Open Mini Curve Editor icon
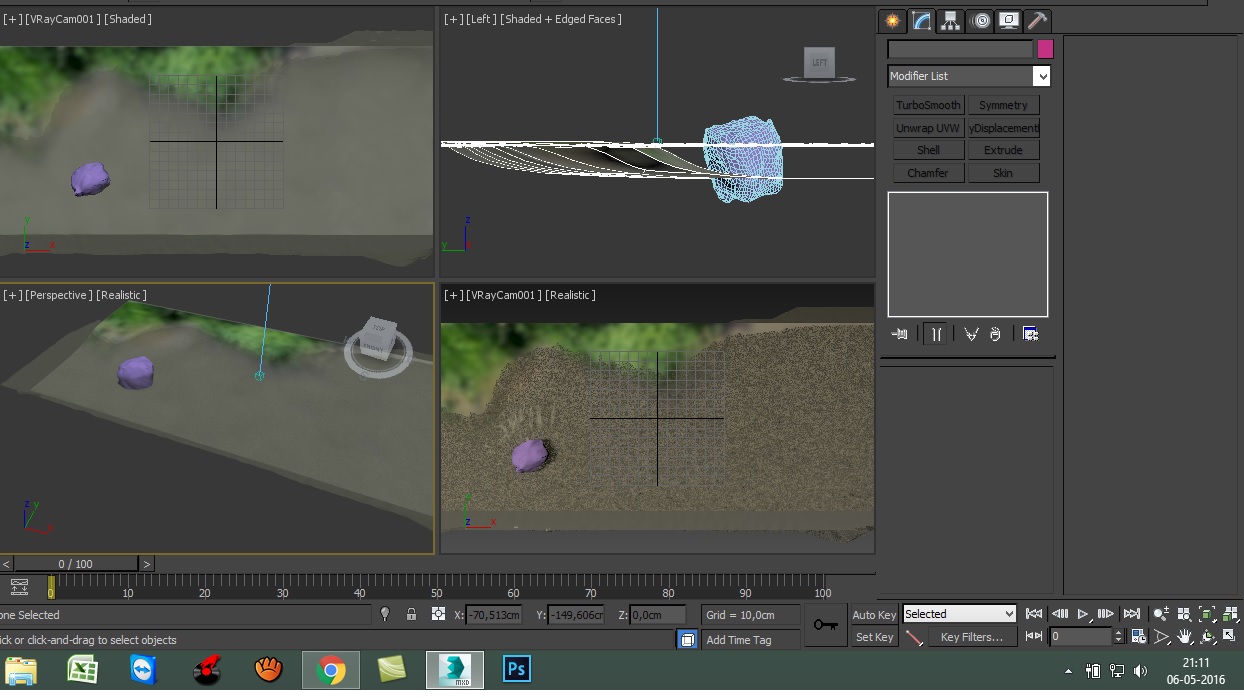1244x698 pixels. [x=19, y=588]
